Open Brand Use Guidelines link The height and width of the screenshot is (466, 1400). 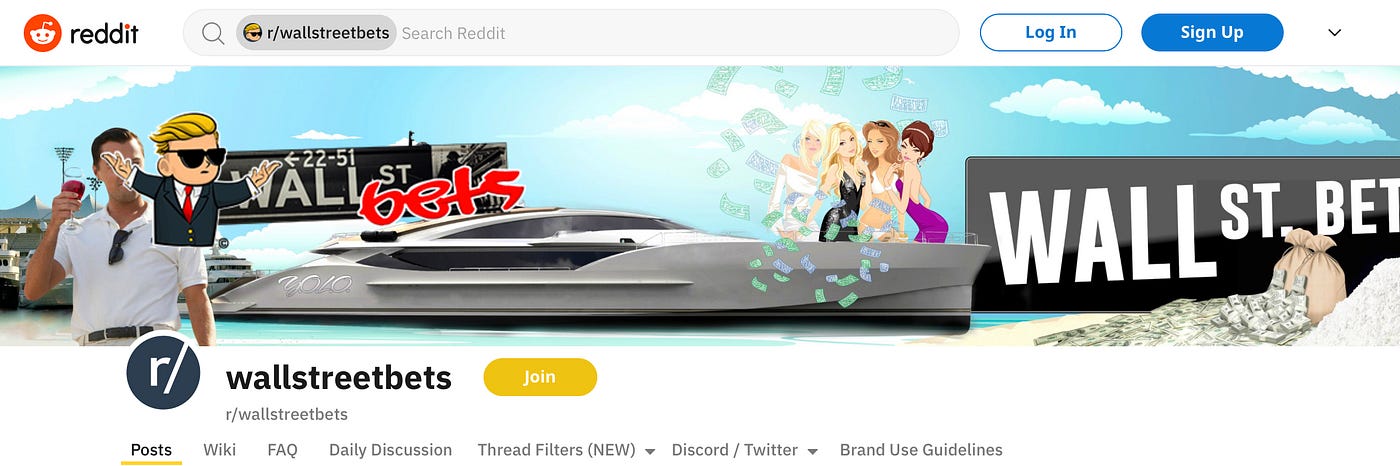921,450
